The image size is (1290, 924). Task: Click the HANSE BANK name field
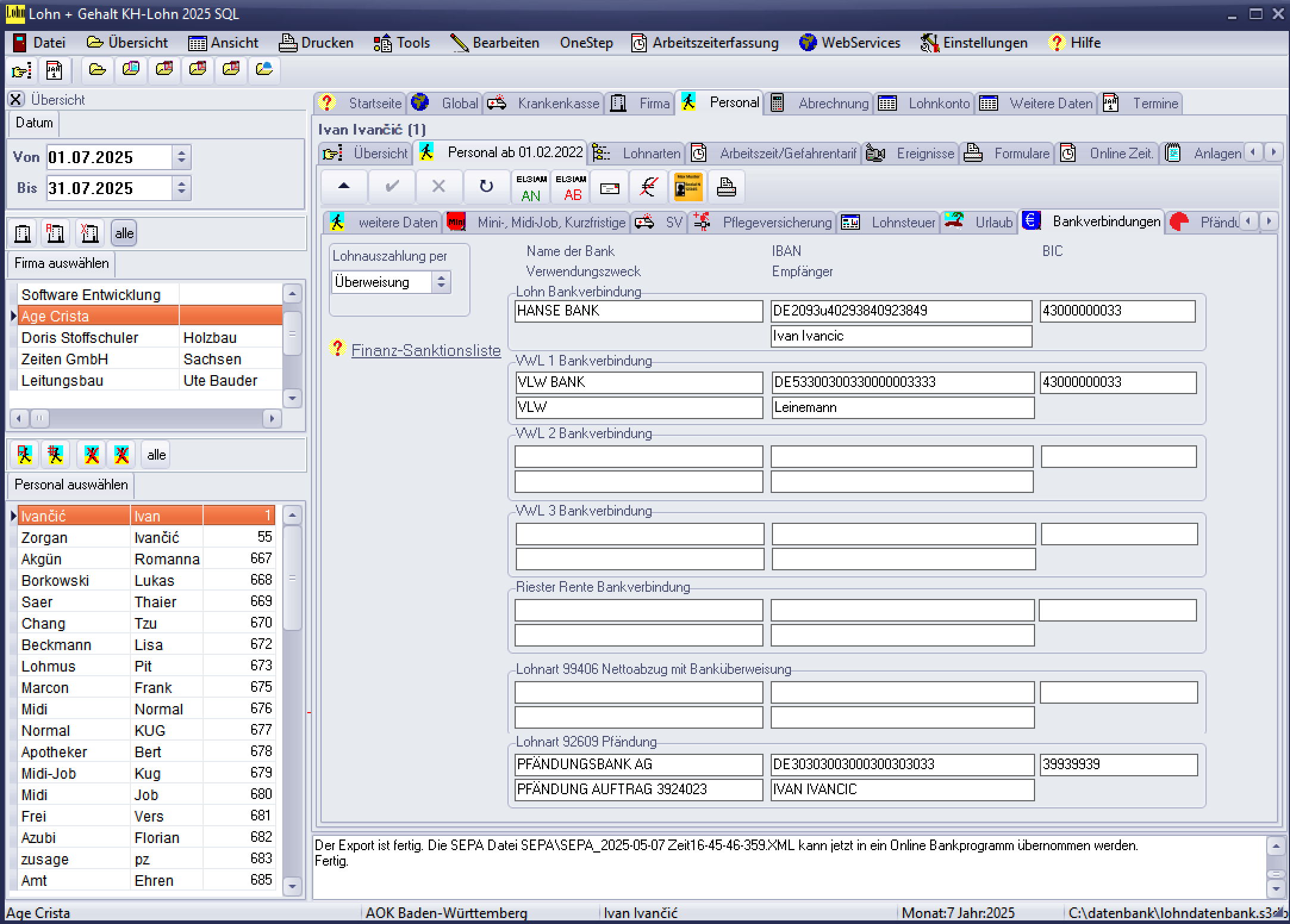[x=638, y=311]
